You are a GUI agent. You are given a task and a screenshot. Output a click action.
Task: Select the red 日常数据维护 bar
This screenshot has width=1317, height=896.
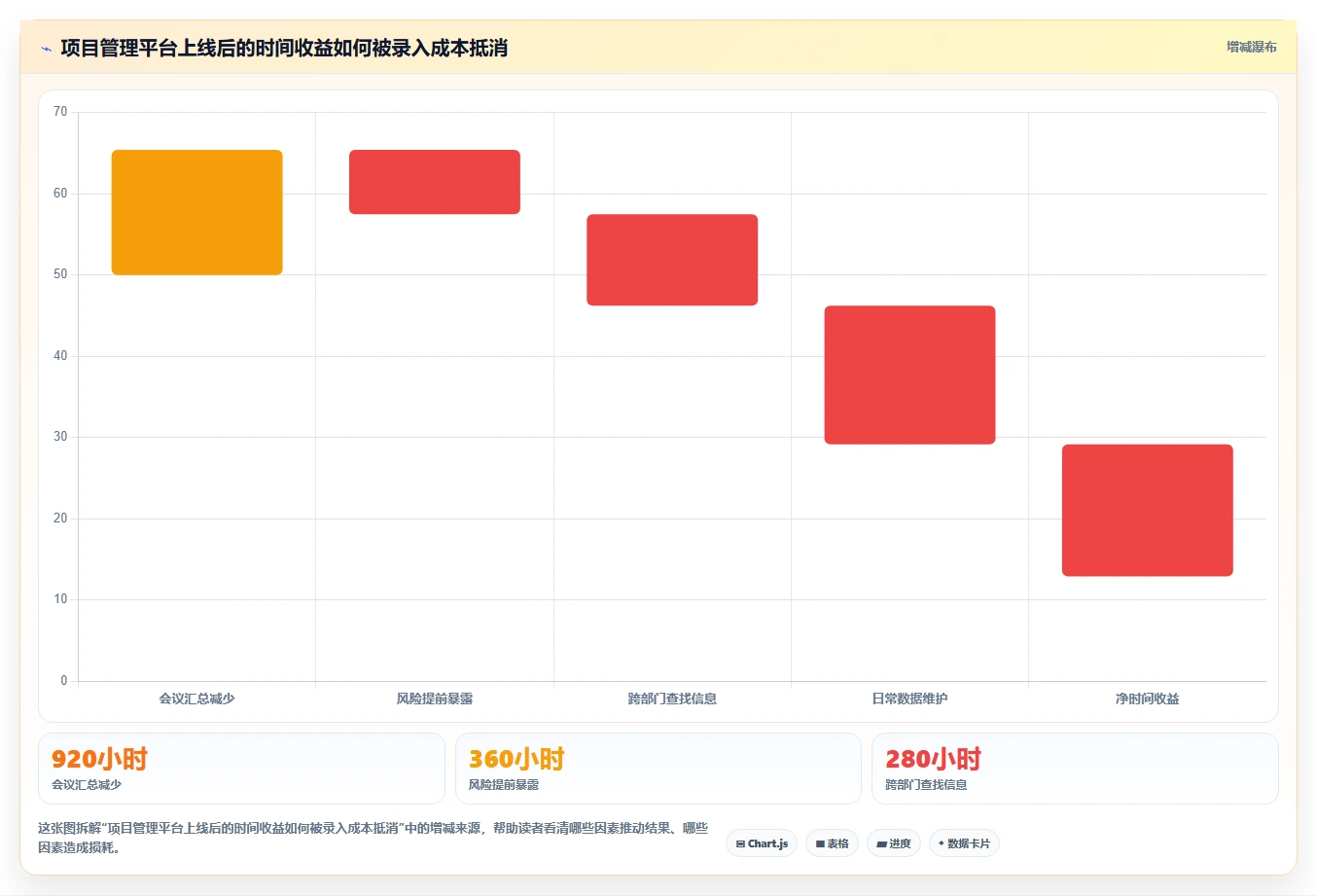pos(909,375)
